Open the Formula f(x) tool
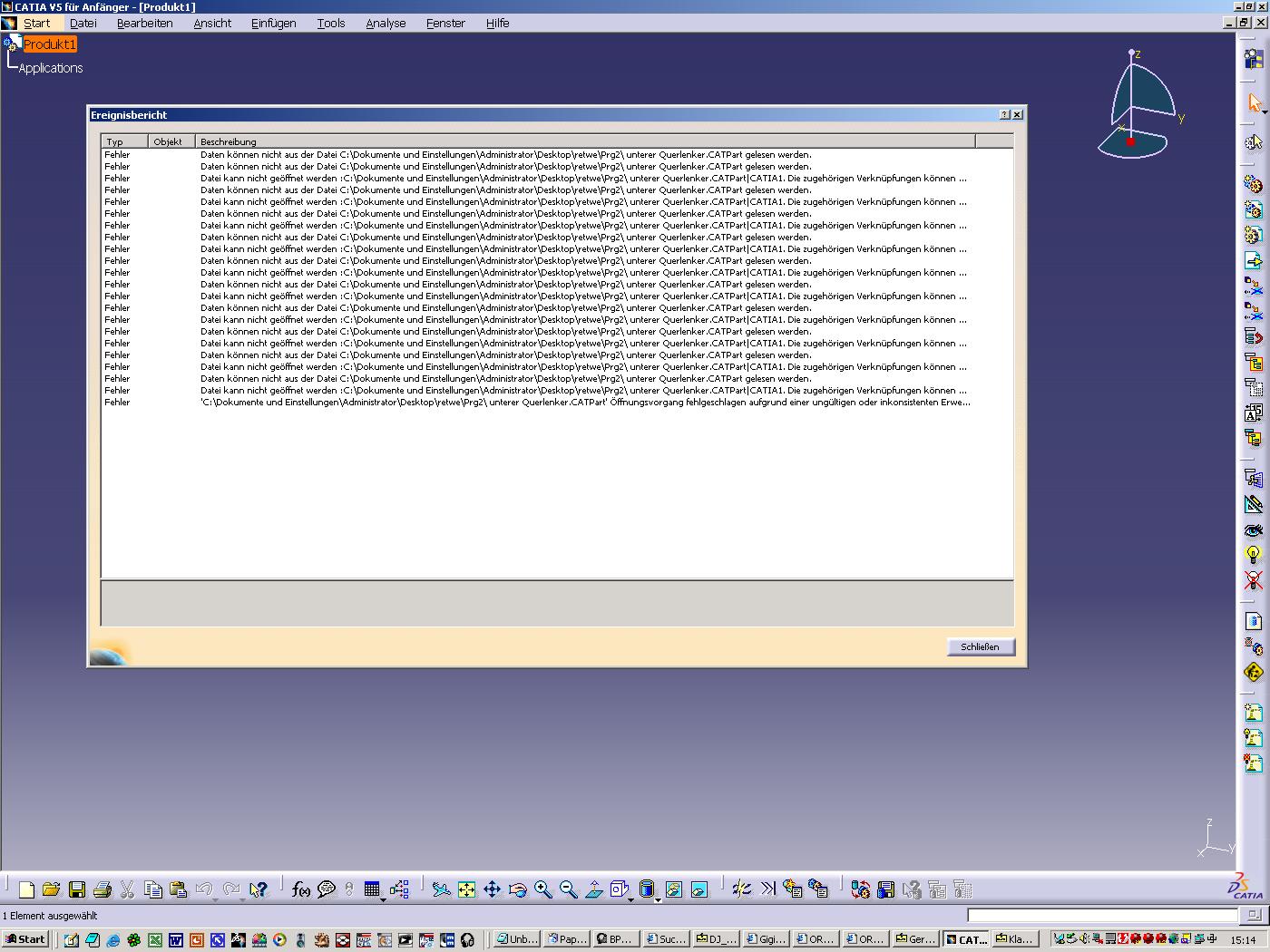The height and width of the screenshot is (952, 1270). pos(301,889)
